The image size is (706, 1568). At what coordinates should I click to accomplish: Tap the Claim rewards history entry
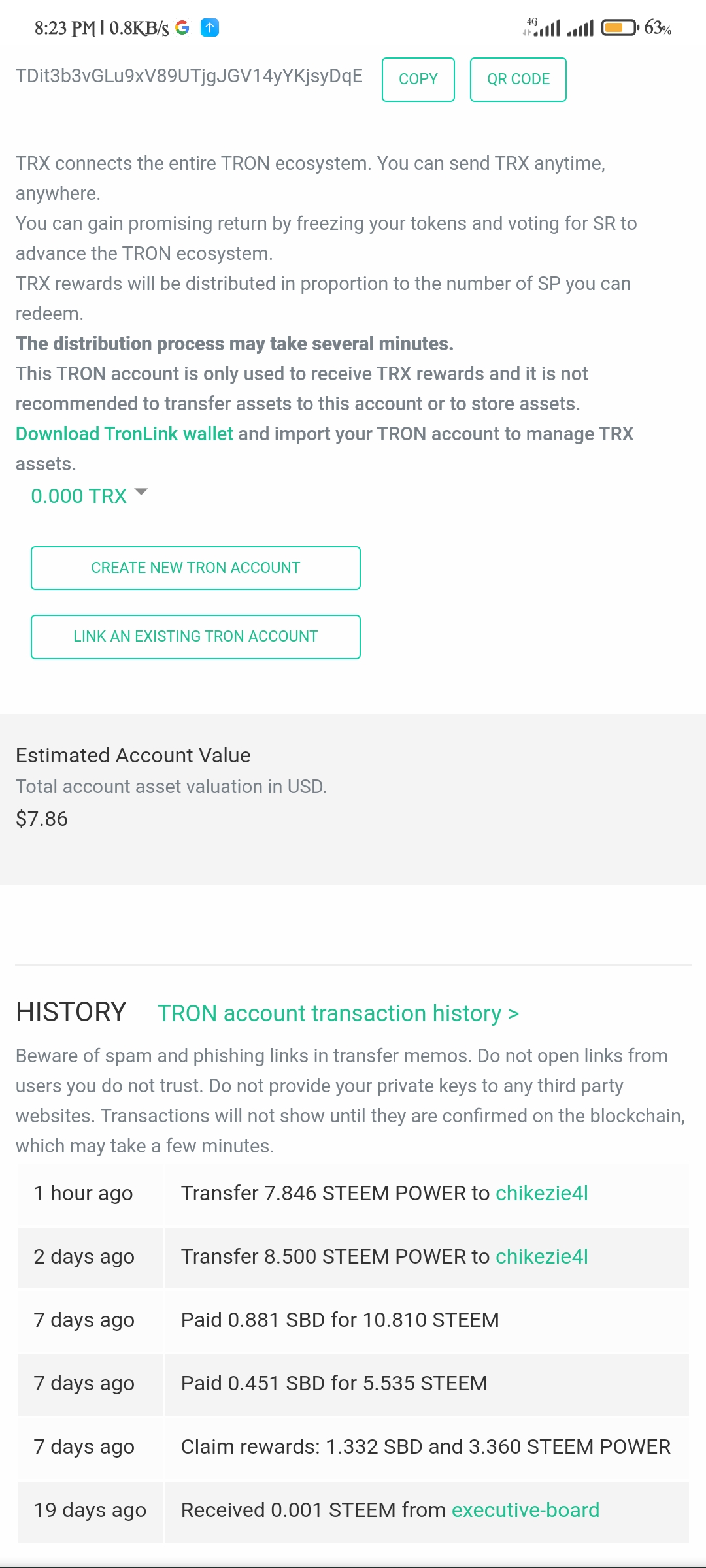(x=426, y=1446)
